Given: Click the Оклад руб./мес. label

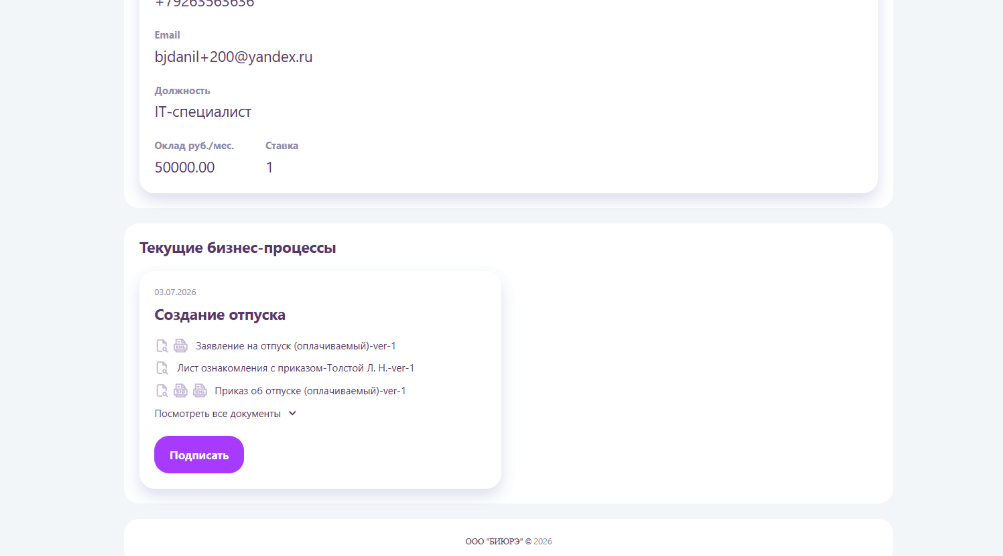Looking at the screenshot, I should point(194,146).
